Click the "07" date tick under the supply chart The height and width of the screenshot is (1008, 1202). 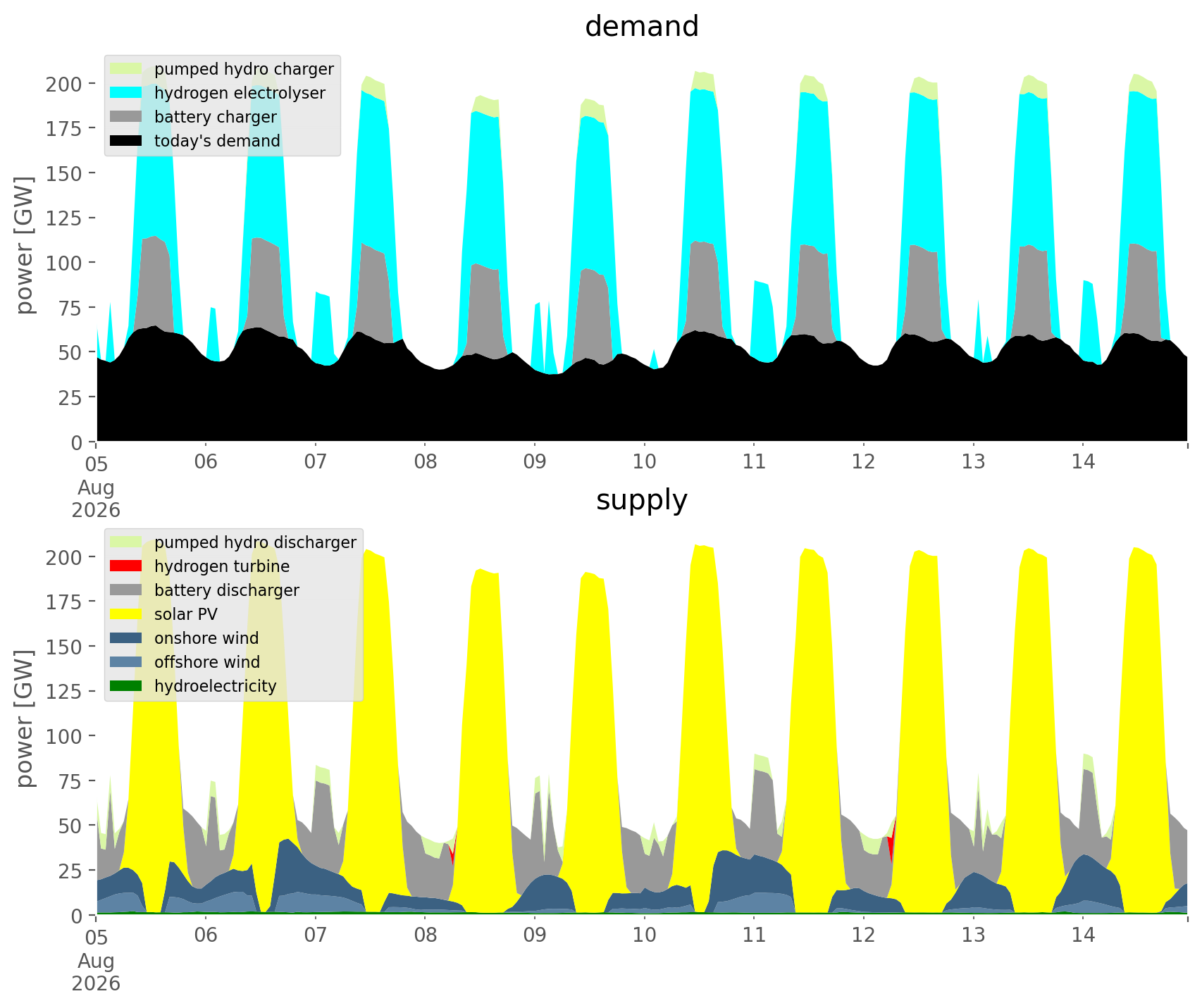click(x=315, y=936)
